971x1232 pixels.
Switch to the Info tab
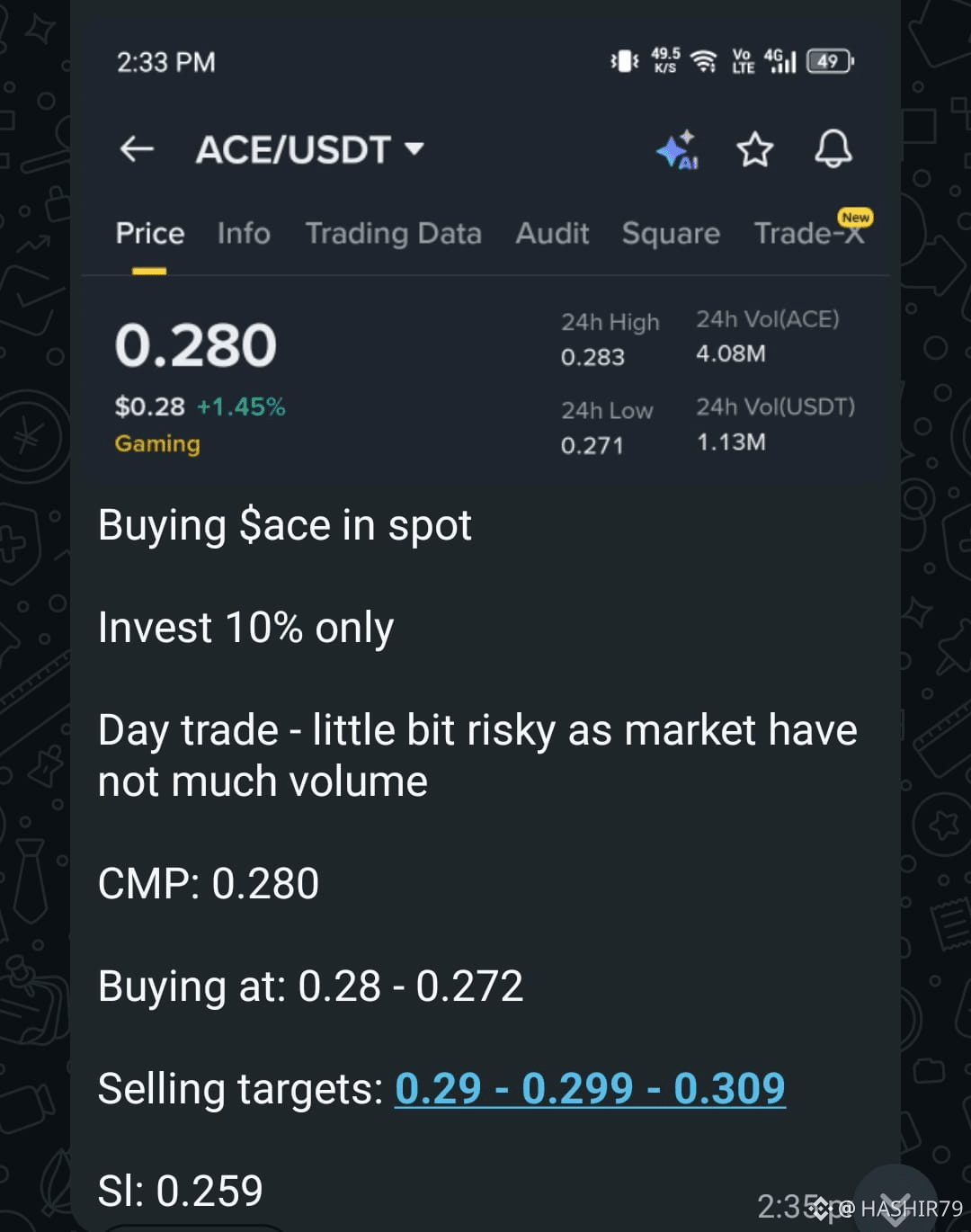tap(244, 234)
